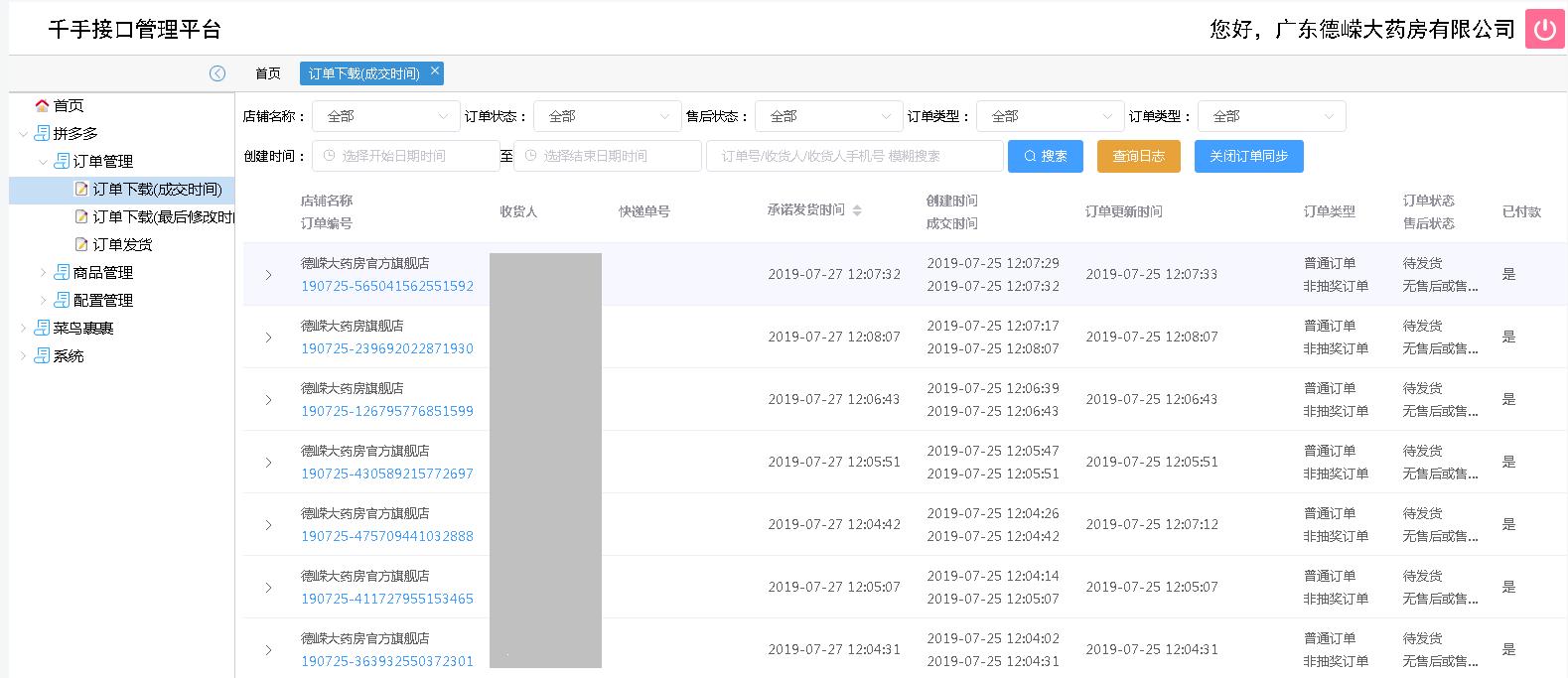
Task: Open order link 190725-126795776851599
Action: point(387,411)
